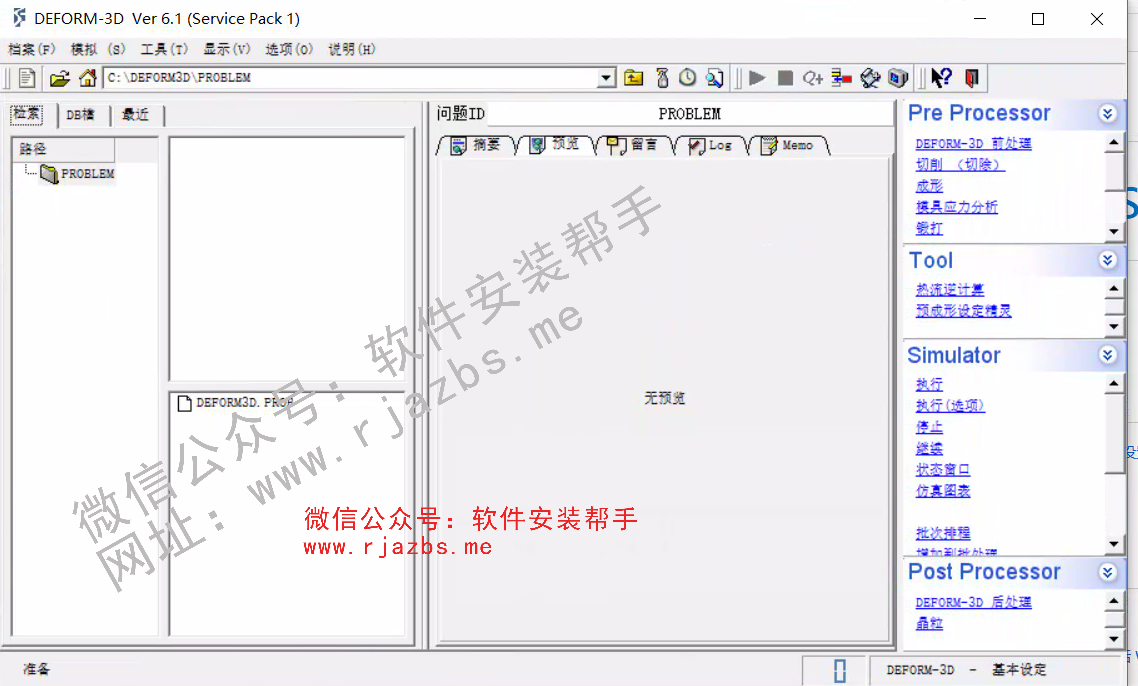The height and width of the screenshot is (686, 1138).
Task: Click the clock scheduling toolbar icon
Action: pyautogui.click(x=687, y=78)
